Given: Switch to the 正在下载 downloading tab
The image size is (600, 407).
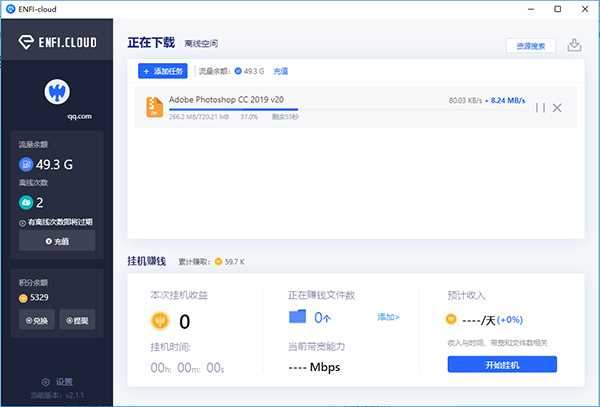Looking at the screenshot, I should [151, 42].
